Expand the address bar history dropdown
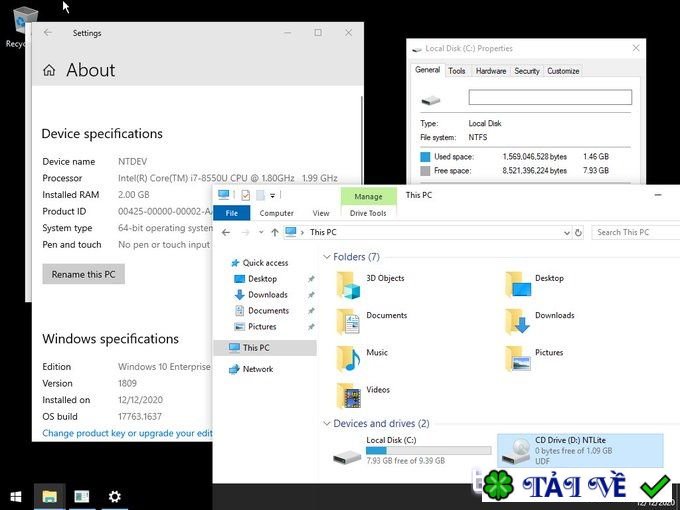680x510 pixels. click(x=566, y=233)
